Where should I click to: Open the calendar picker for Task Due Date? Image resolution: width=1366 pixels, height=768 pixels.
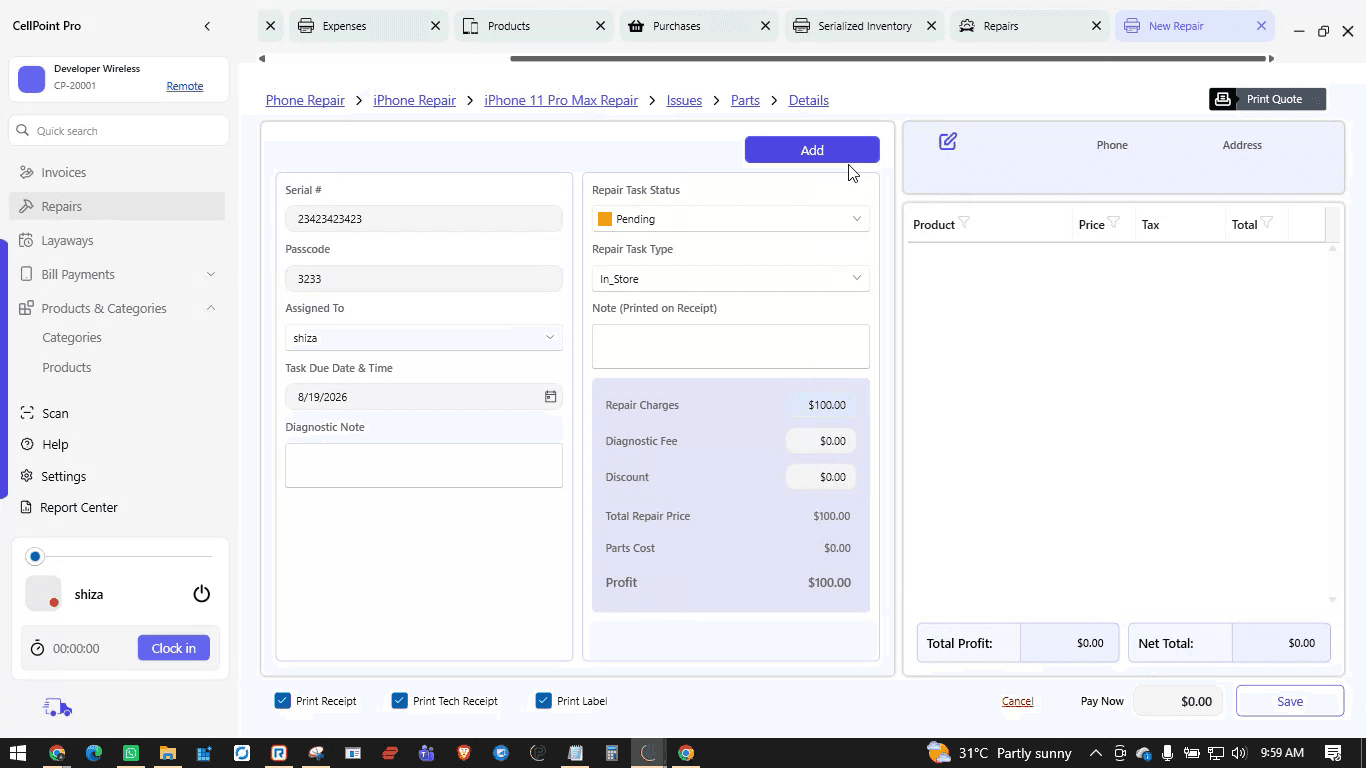click(550, 397)
